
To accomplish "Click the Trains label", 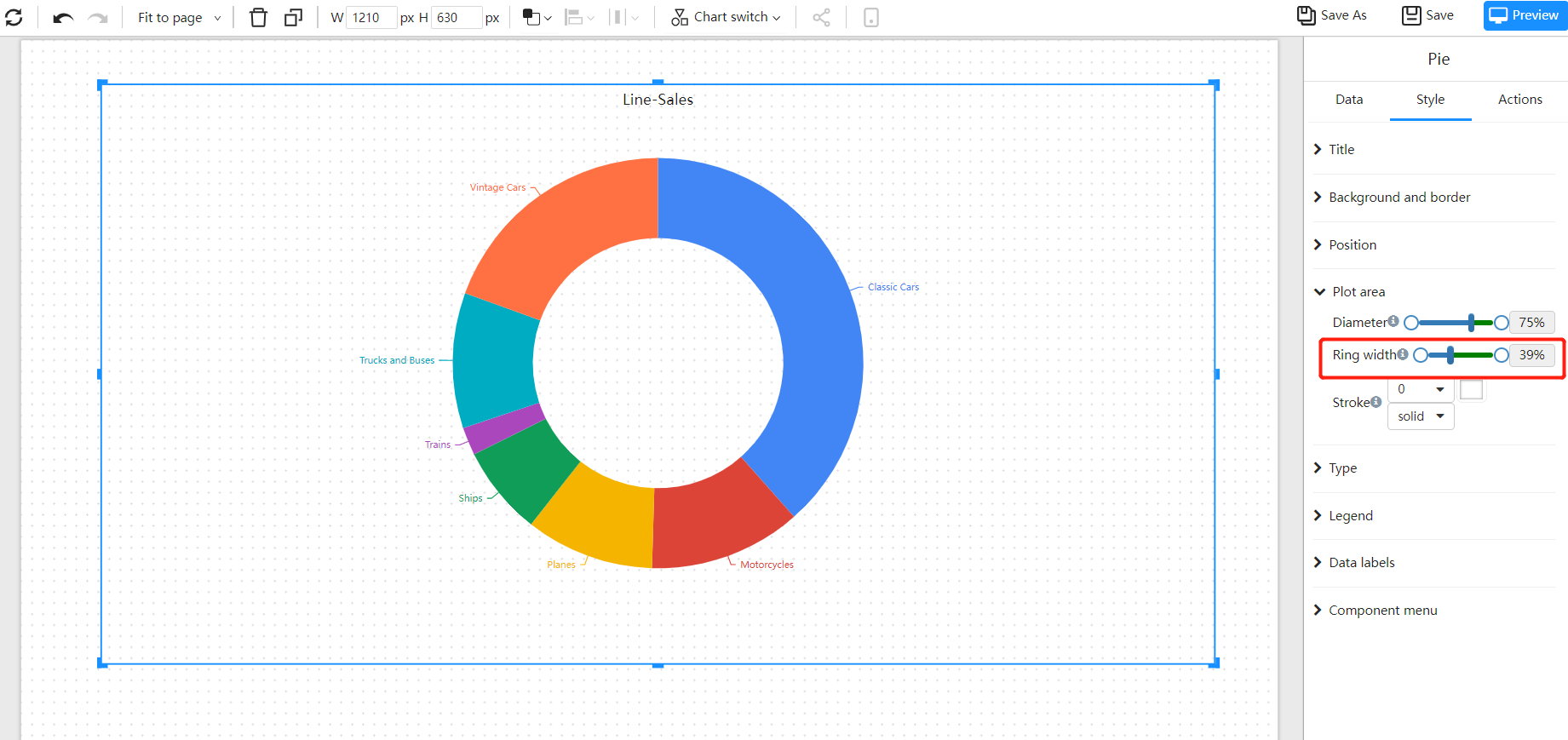I will click(x=438, y=445).
